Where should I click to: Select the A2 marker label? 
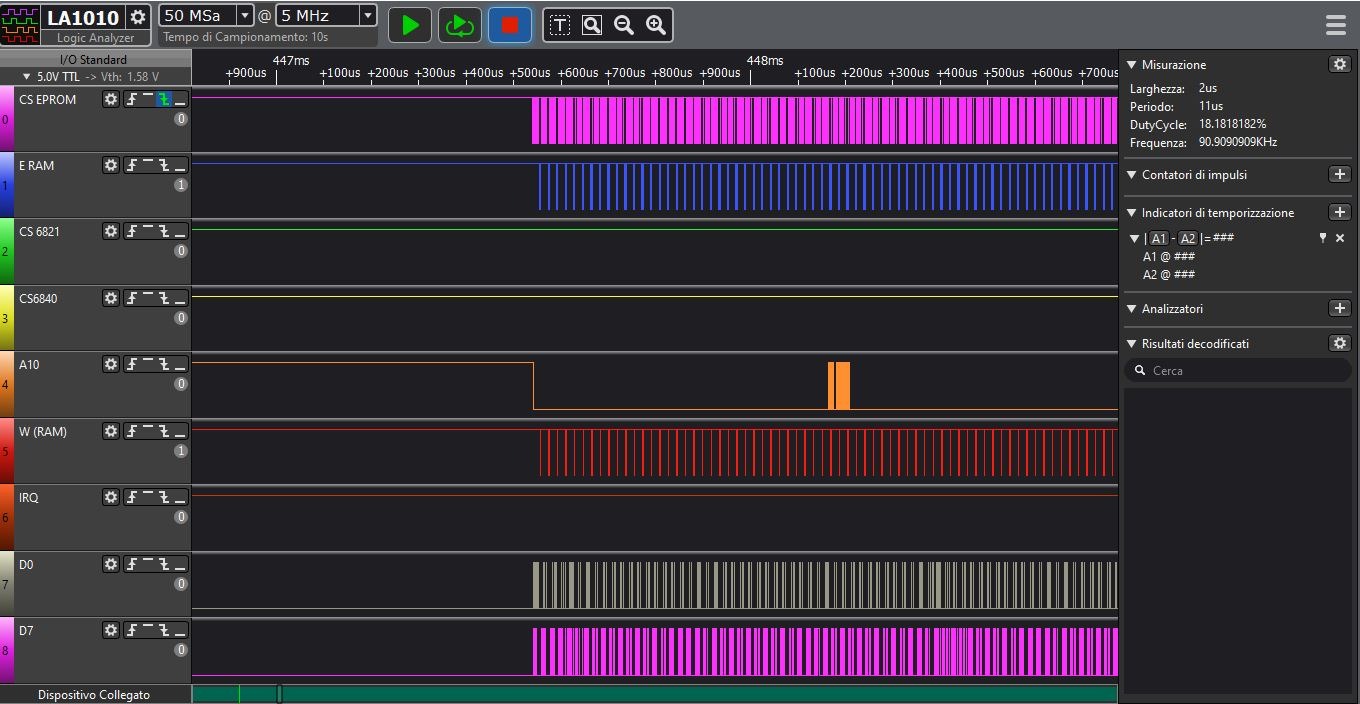[x=1187, y=238]
